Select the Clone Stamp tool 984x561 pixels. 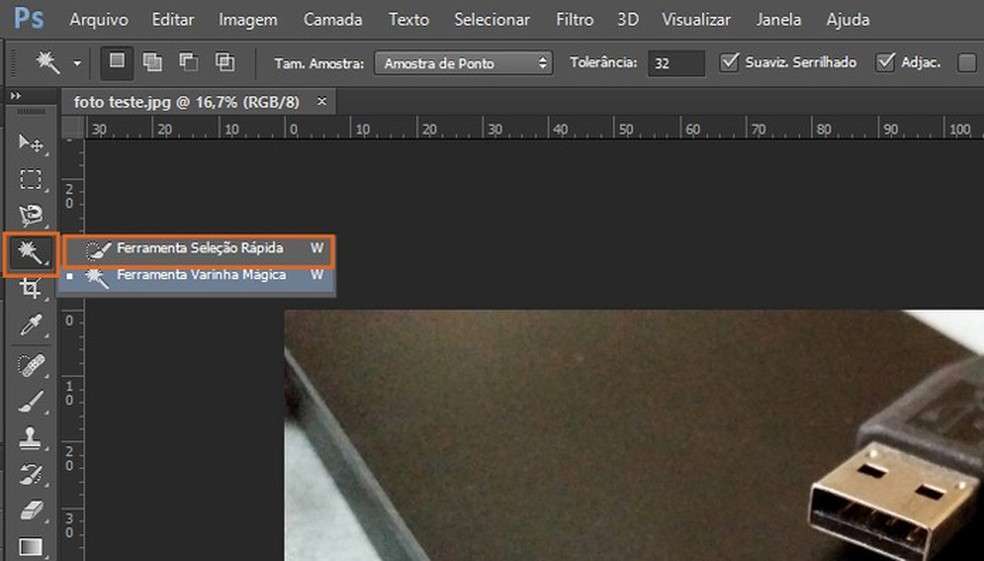tap(31, 437)
